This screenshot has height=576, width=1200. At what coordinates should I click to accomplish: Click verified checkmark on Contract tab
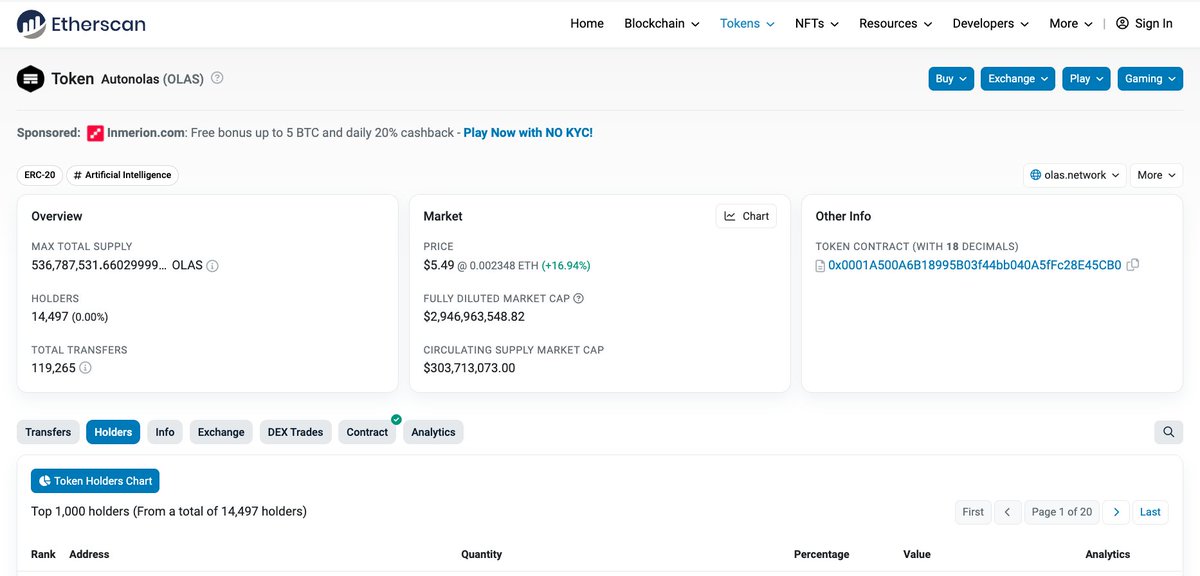point(396,419)
